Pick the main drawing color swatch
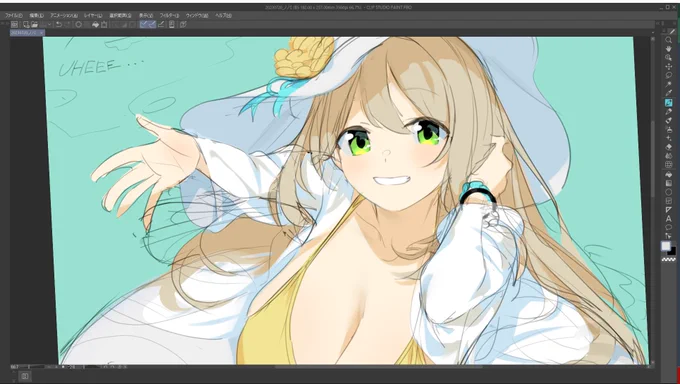Image resolution: width=680 pixels, height=384 pixels. (x=666, y=246)
